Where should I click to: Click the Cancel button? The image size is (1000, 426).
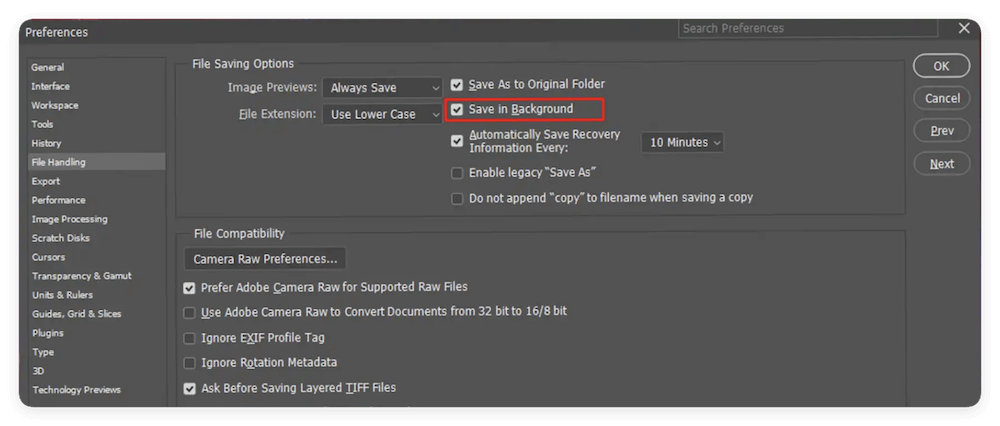[x=941, y=98]
